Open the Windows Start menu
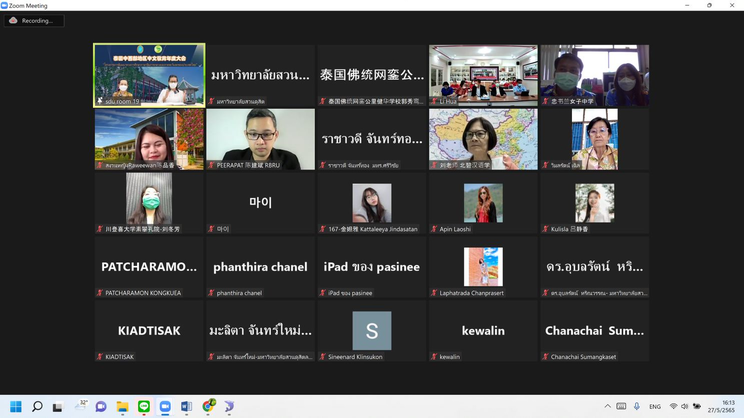The width and height of the screenshot is (744, 418). click(15, 407)
